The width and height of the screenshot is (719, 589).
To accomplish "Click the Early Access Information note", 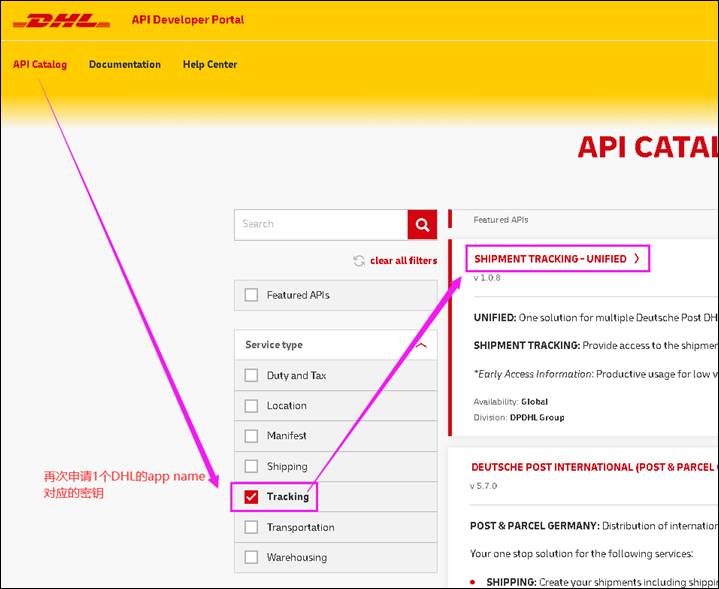I will [596, 374].
